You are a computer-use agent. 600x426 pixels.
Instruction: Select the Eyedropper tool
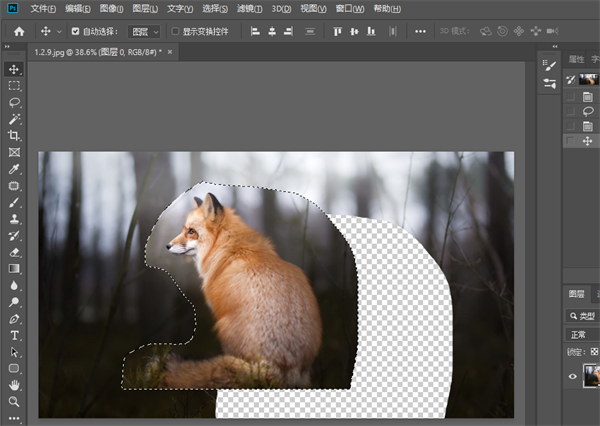point(14,169)
